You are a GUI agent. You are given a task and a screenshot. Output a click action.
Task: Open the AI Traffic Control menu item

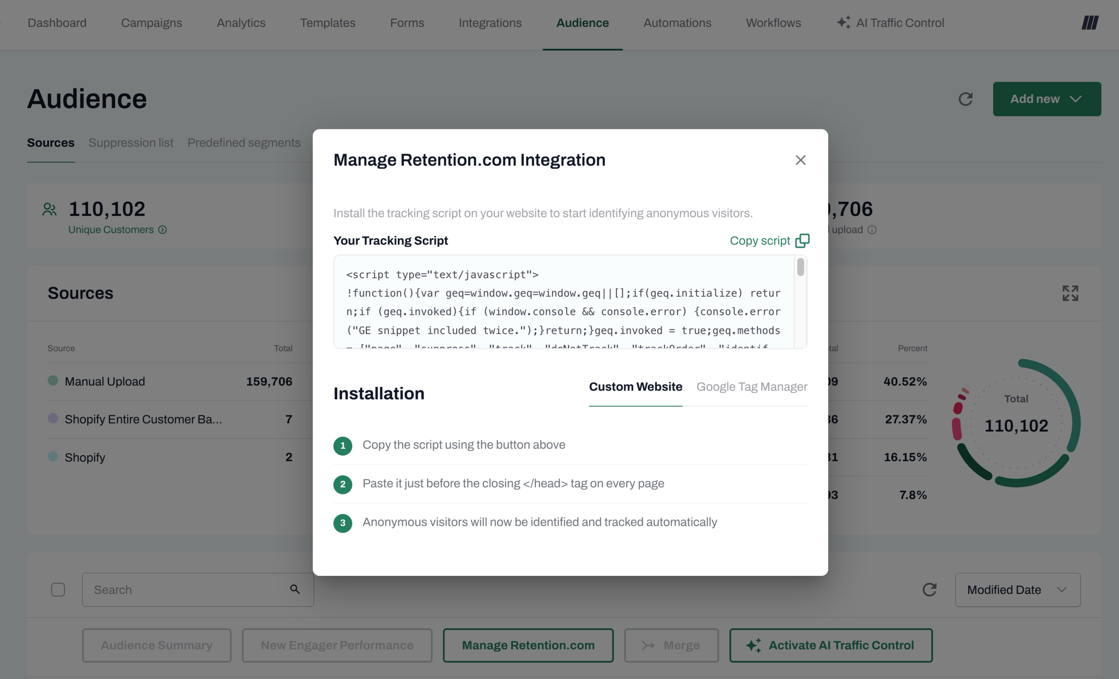pos(890,23)
